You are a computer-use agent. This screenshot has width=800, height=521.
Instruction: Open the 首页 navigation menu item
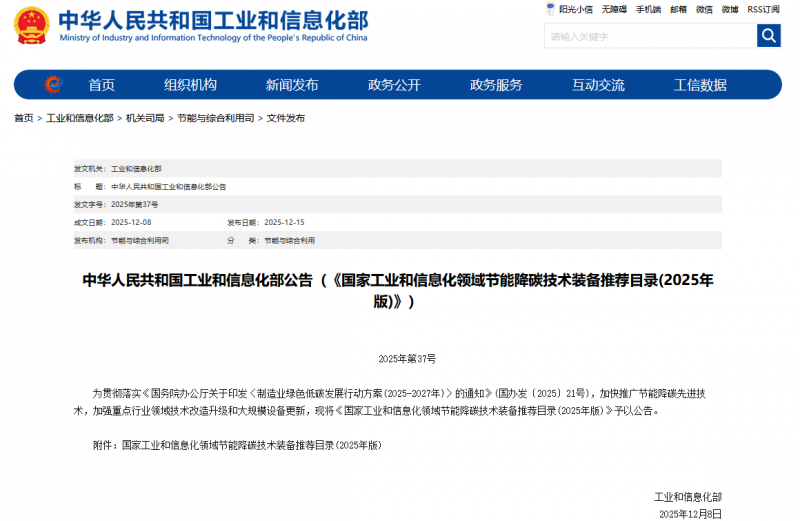pos(102,85)
